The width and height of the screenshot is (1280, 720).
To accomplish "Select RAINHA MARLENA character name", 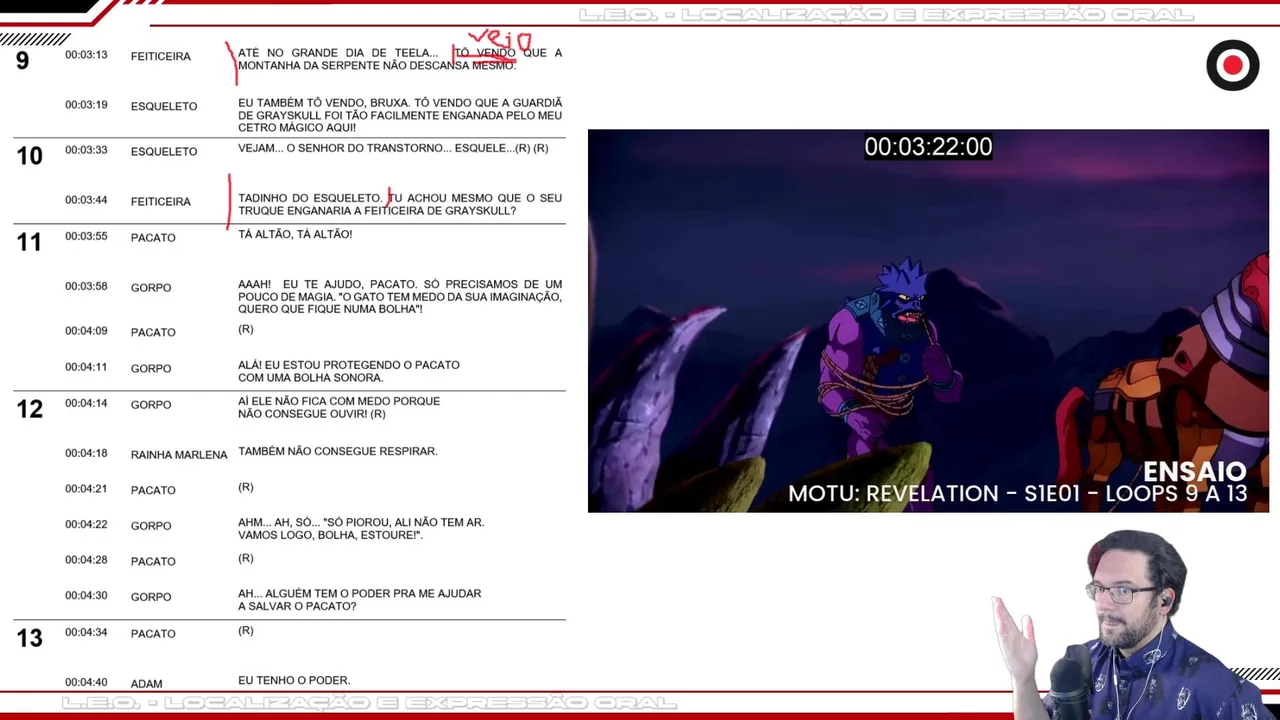I will click(179, 455).
